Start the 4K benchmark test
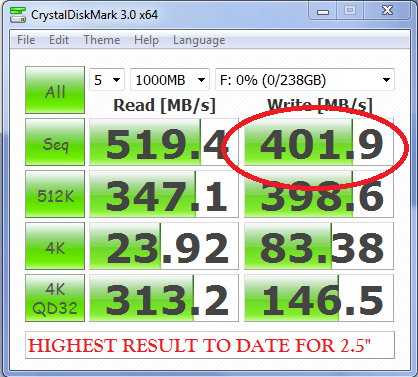 click(x=55, y=246)
